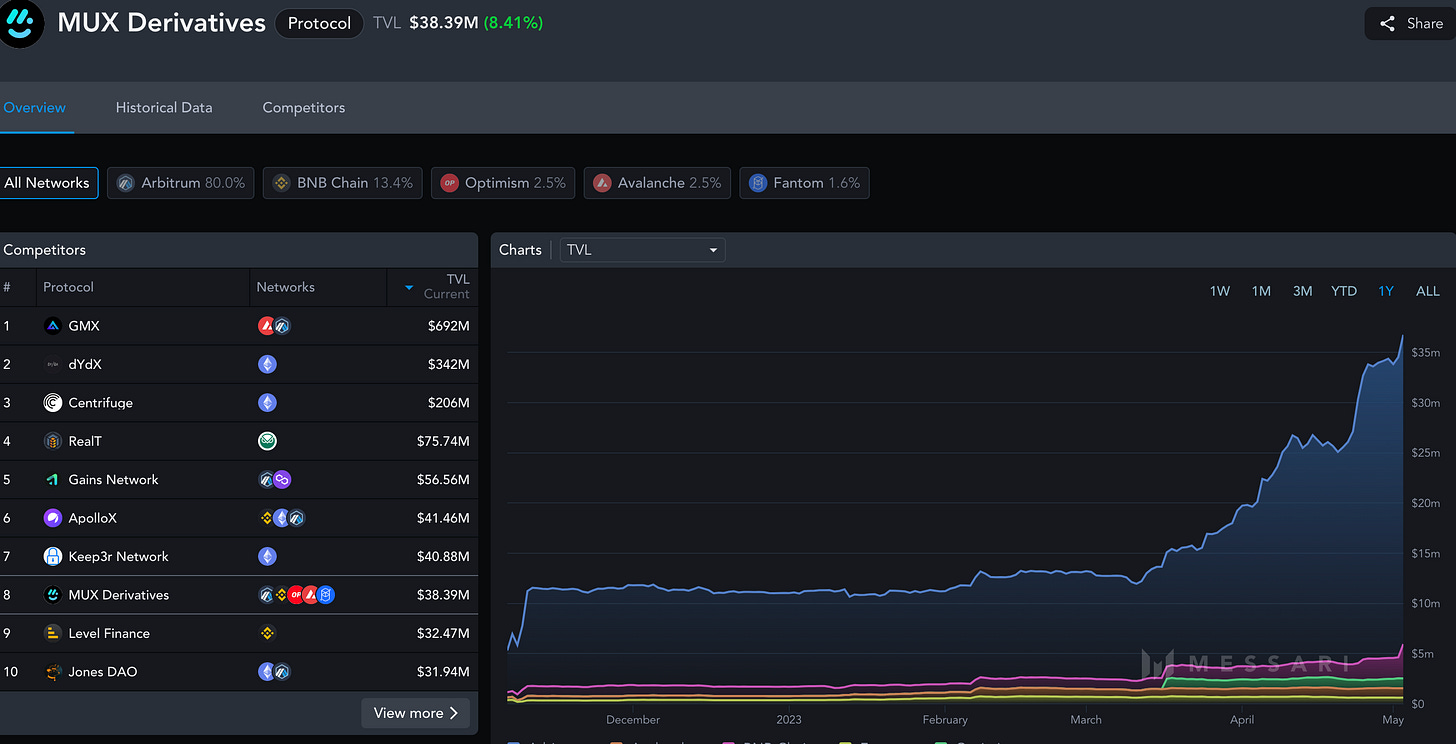Image resolution: width=1456 pixels, height=744 pixels.
Task: Click the Level Finance logo icon
Action: coord(53,633)
